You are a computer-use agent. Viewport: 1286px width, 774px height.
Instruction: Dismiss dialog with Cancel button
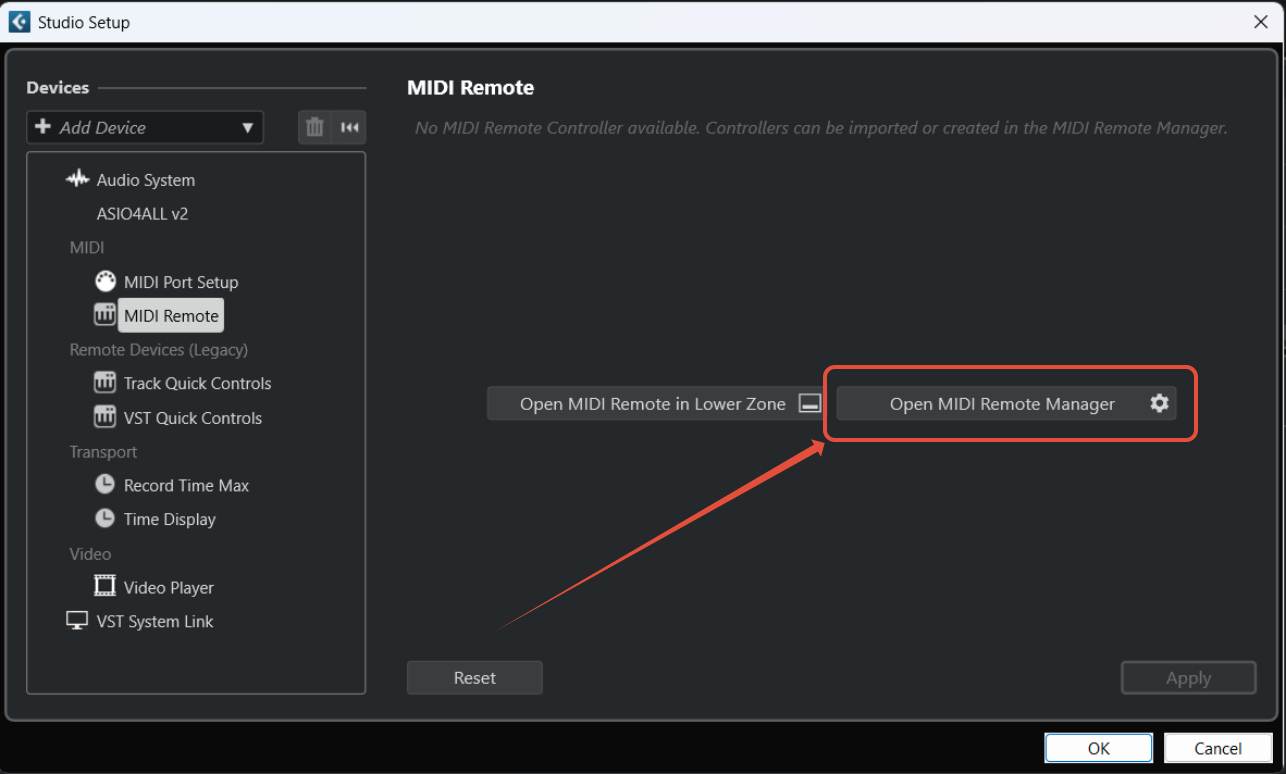click(1218, 748)
